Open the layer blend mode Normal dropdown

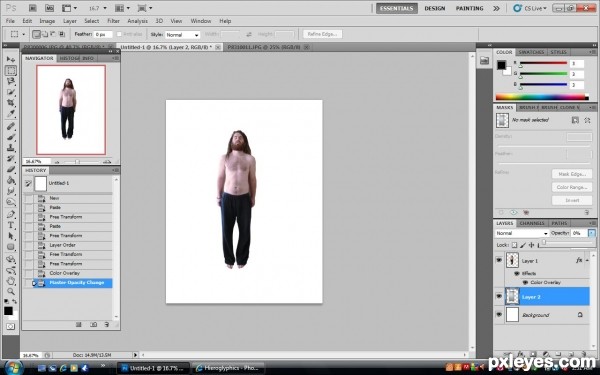point(522,233)
